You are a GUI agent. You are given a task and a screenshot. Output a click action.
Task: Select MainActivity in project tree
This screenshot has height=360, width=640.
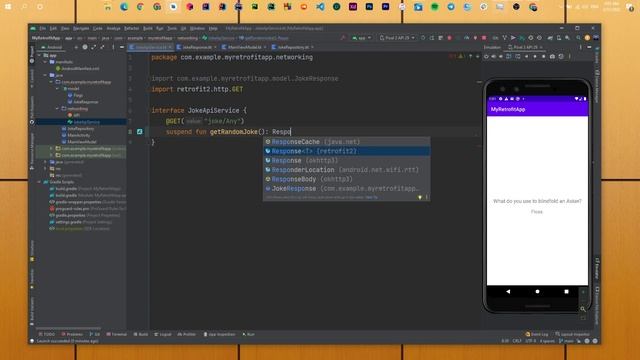pyautogui.click(x=76, y=135)
